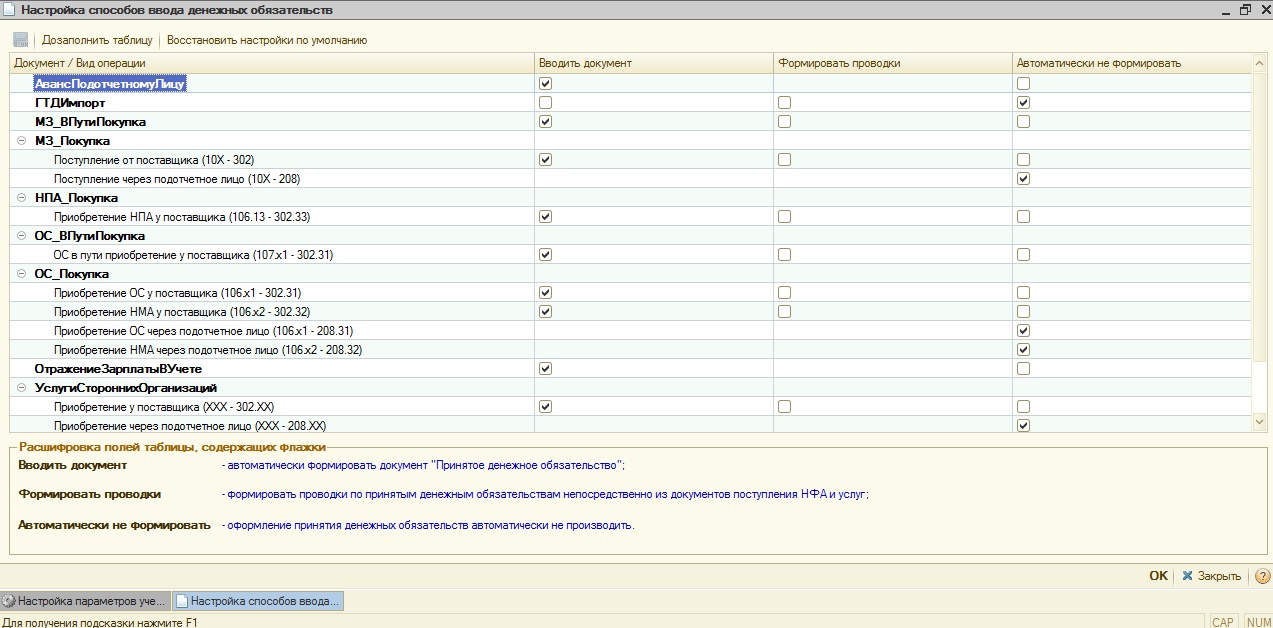1273x628 pixels.
Task: Click the NUM indicator in status bar
Action: pyautogui.click(x=1258, y=622)
